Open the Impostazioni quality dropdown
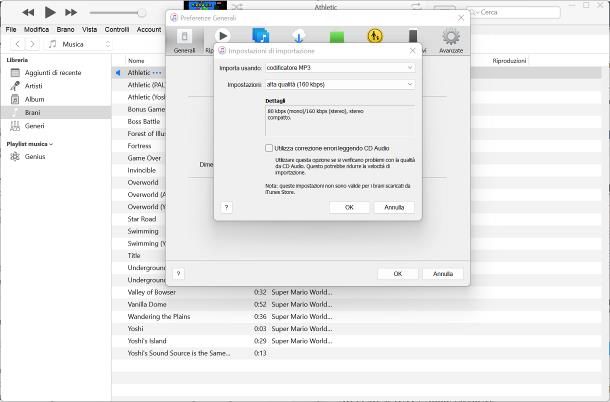 pyautogui.click(x=340, y=84)
